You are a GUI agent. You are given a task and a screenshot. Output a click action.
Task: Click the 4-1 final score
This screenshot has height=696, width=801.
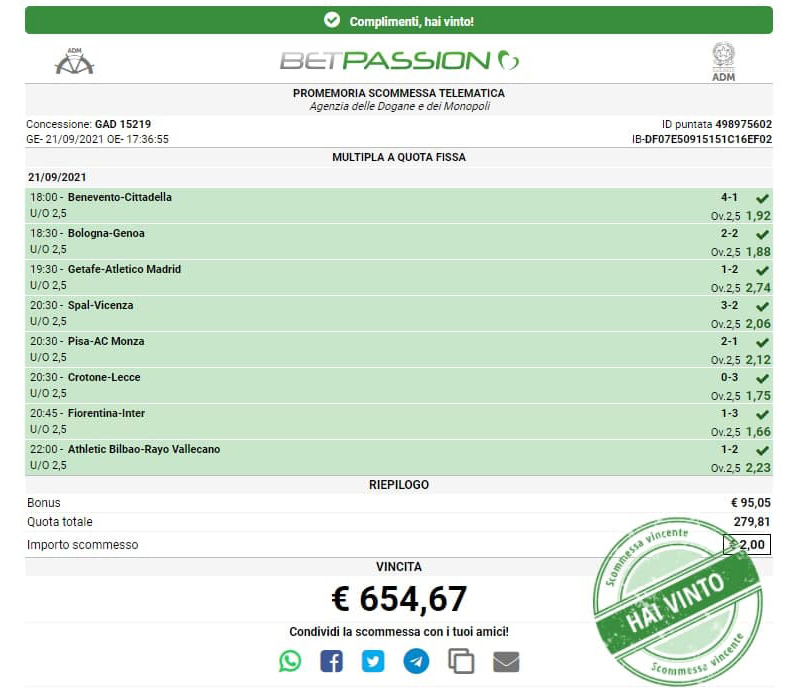[729, 197]
